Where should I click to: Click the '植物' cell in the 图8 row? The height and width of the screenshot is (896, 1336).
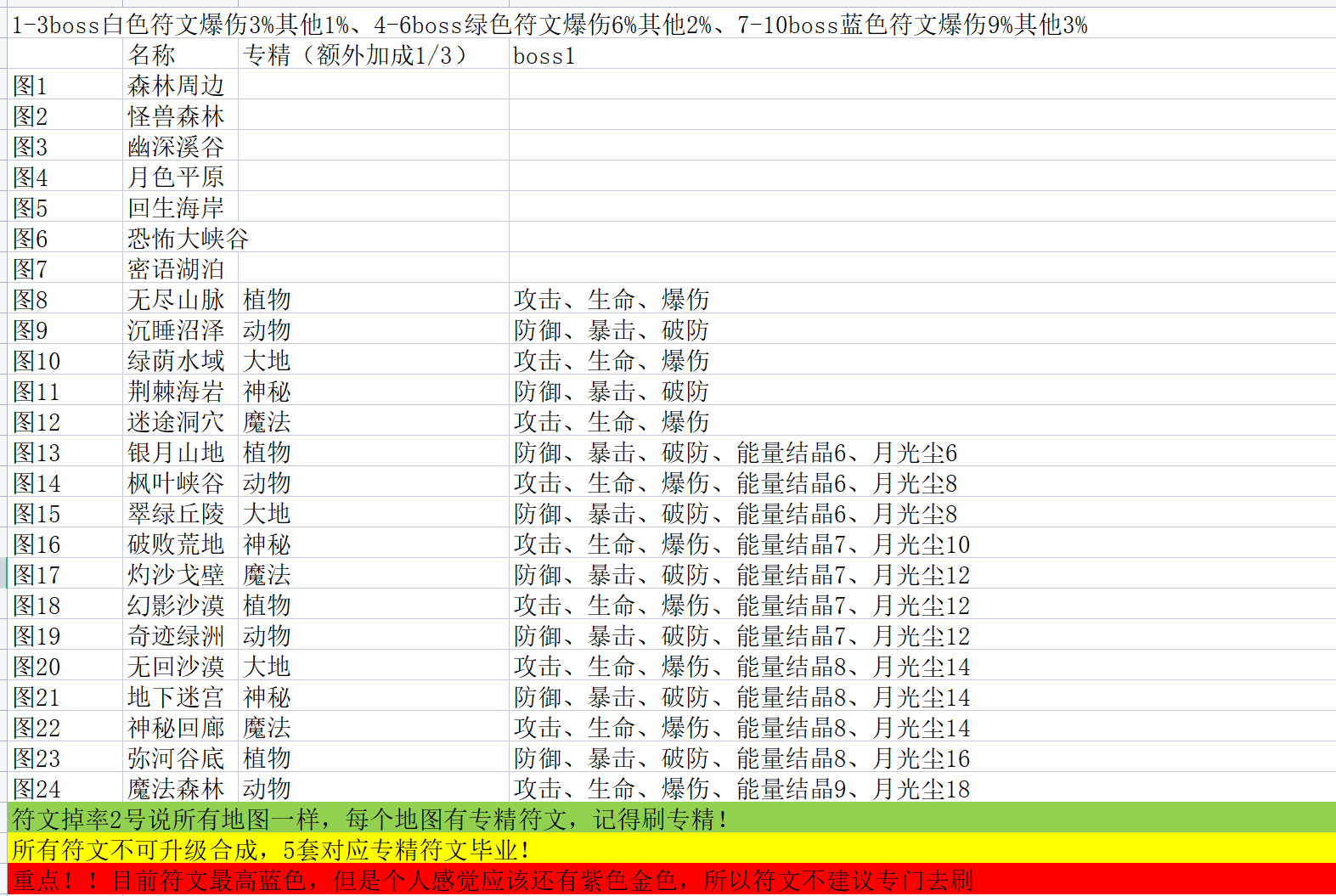point(374,298)
